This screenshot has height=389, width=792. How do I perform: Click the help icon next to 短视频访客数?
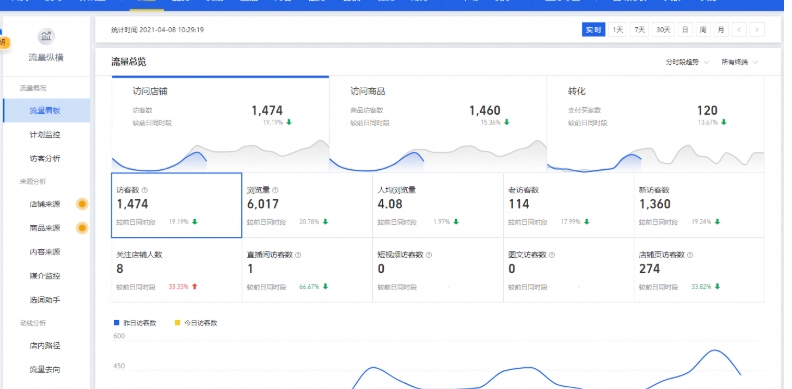[429, 255]
